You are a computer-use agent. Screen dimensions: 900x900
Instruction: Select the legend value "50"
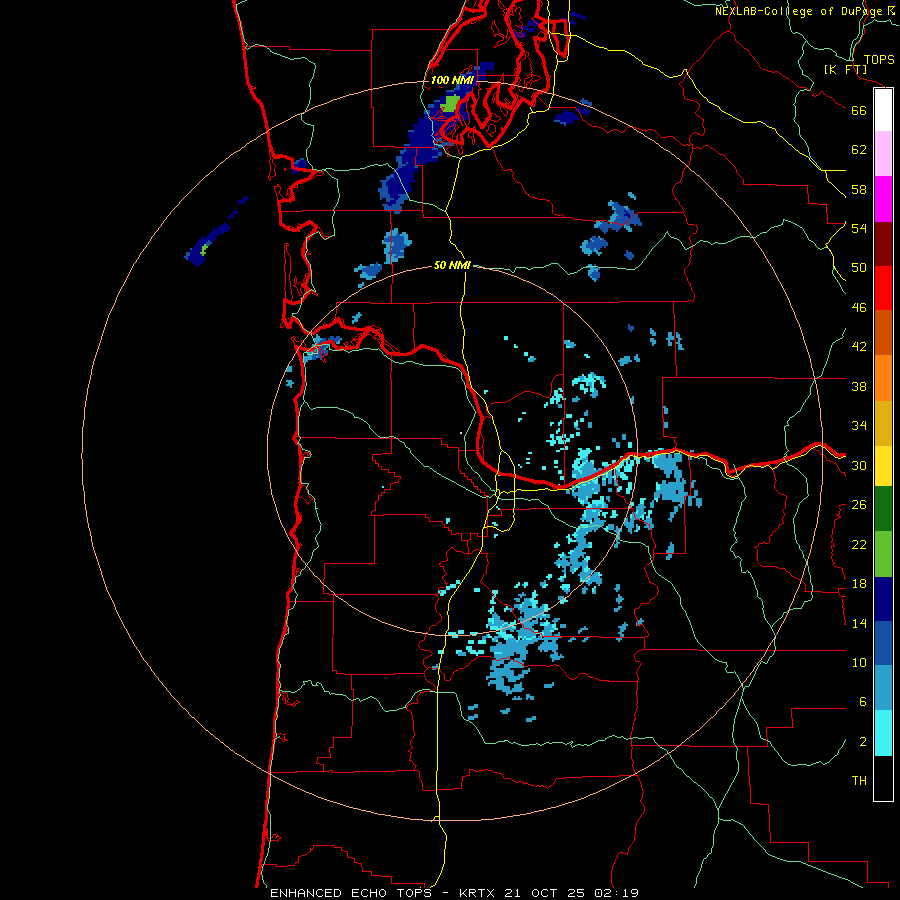859,268
